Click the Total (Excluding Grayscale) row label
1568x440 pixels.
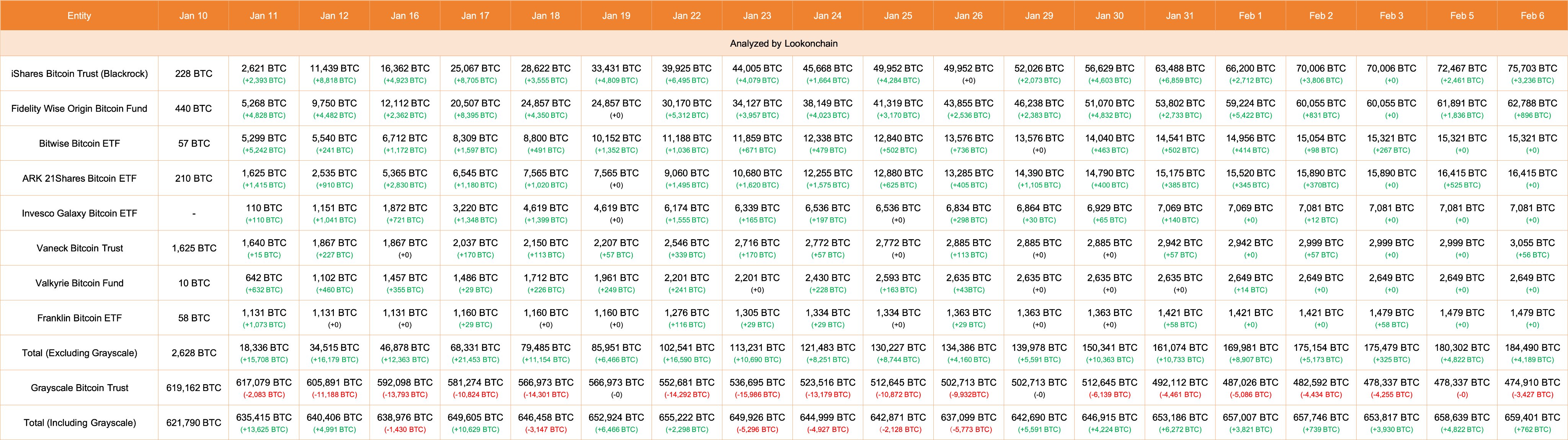79,352
